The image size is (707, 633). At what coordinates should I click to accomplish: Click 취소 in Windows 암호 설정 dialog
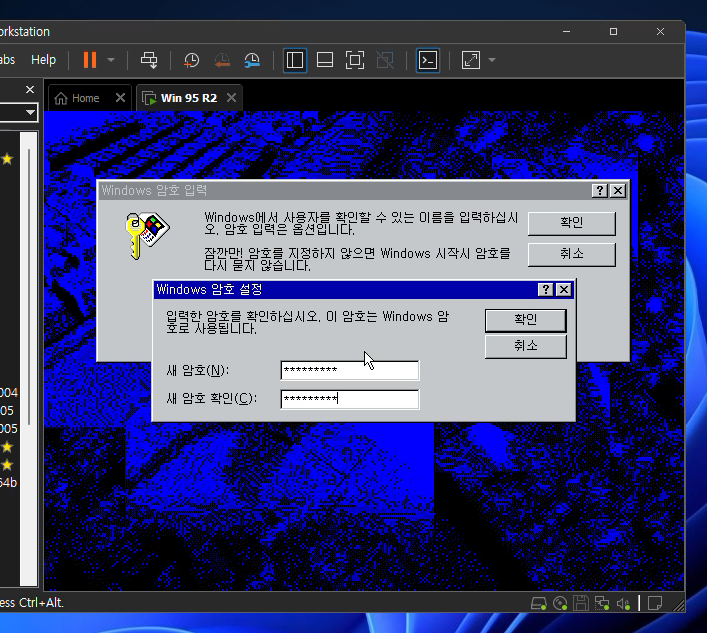(526, 346)
